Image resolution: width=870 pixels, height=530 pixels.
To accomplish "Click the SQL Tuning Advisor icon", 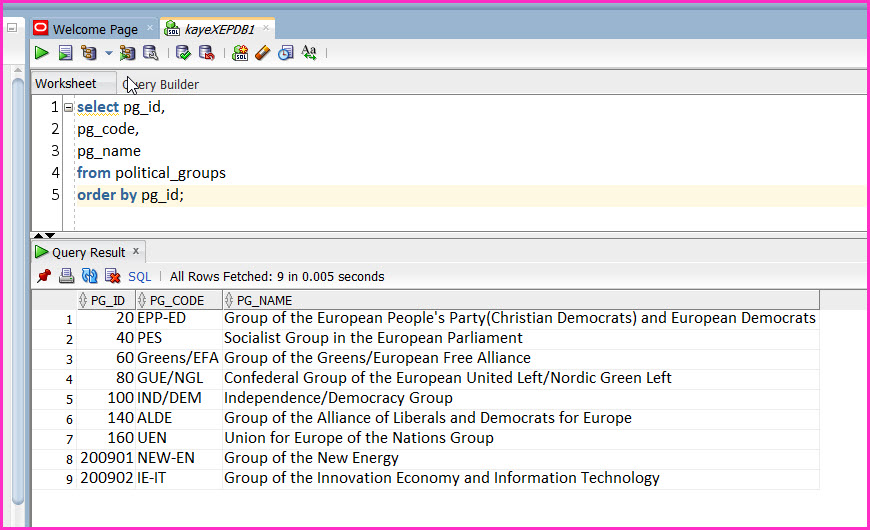I will pyautogui.click(x=151, y=53).
